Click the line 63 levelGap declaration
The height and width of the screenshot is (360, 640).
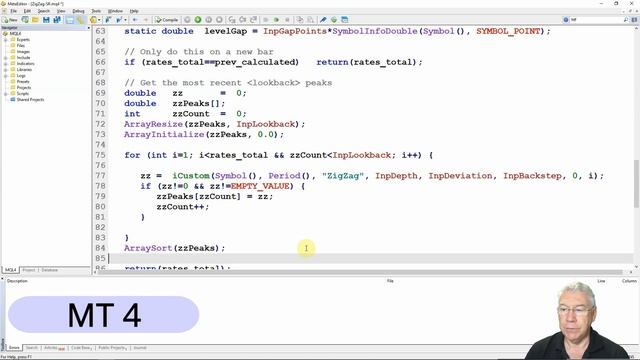[x=337, y=31]
